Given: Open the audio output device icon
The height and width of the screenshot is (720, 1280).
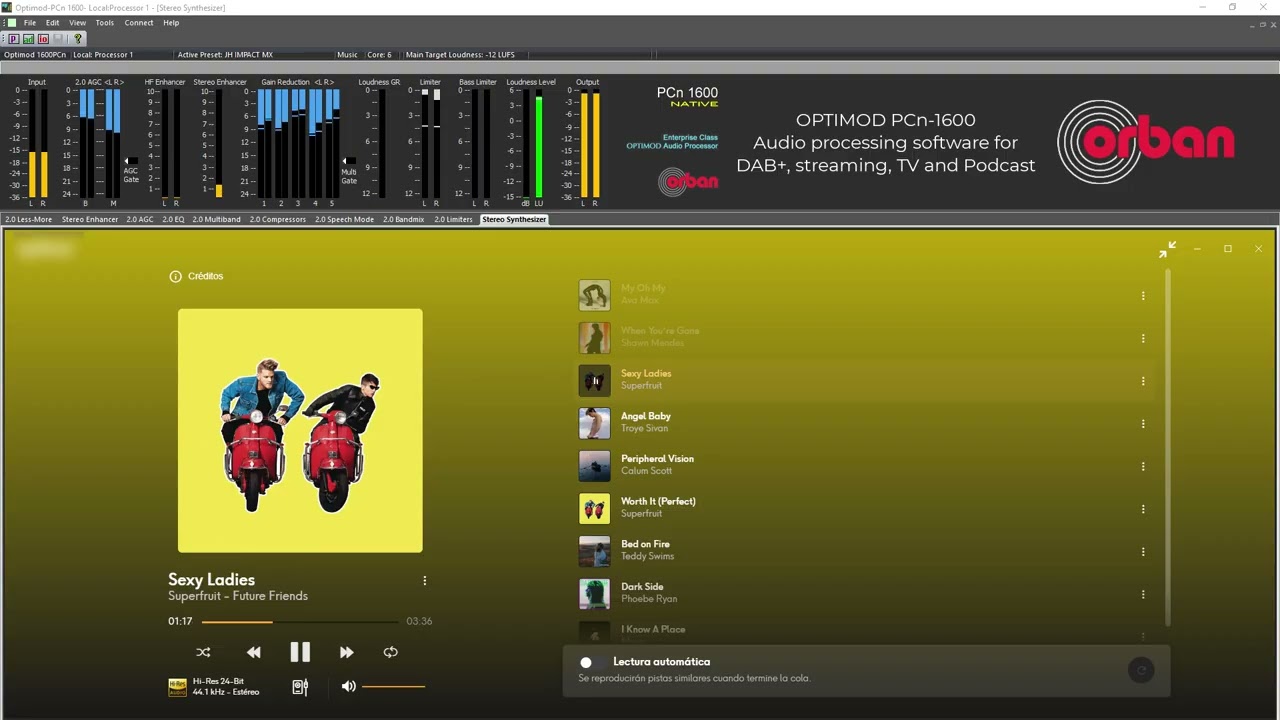Looking at the screenshot, I should coord(300,687).
